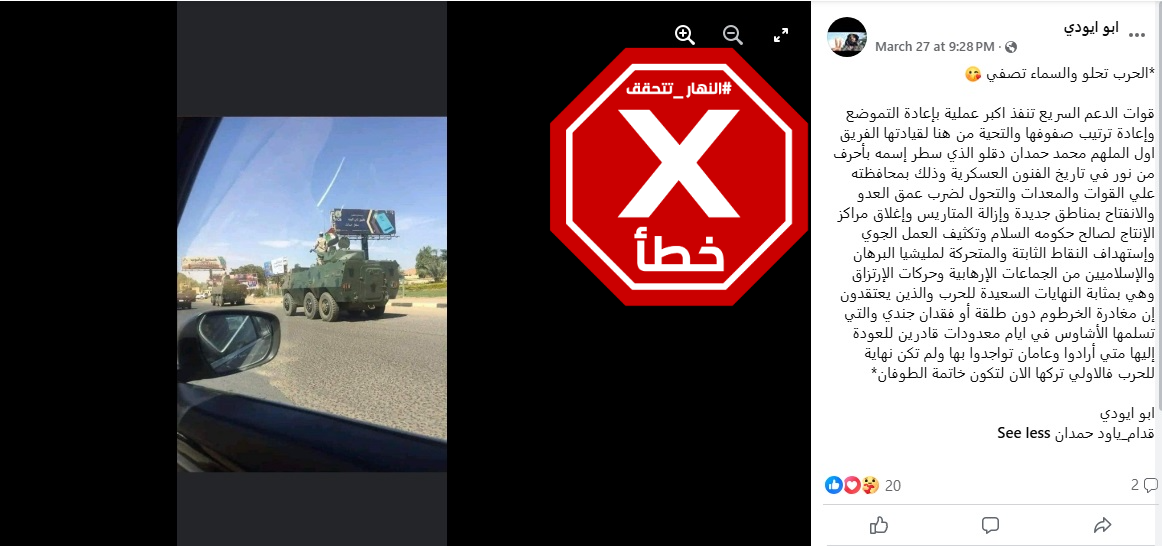Screen dimensions: 1162x546
Task: Click the red heart reaction emoji
Action: [852, 485]
